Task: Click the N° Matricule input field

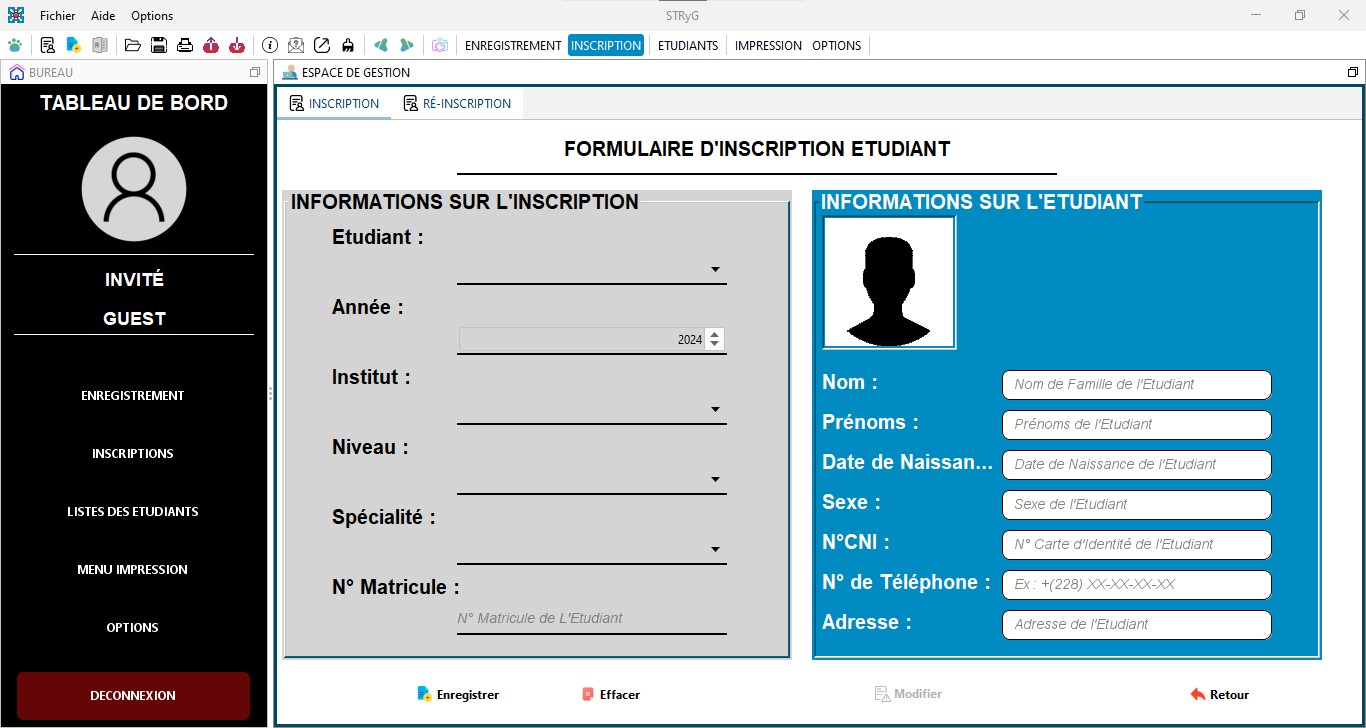Action: tap(592, 619)
